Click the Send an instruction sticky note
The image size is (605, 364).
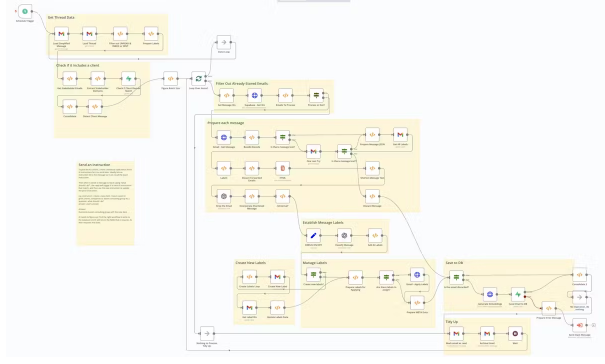(105, 203)
